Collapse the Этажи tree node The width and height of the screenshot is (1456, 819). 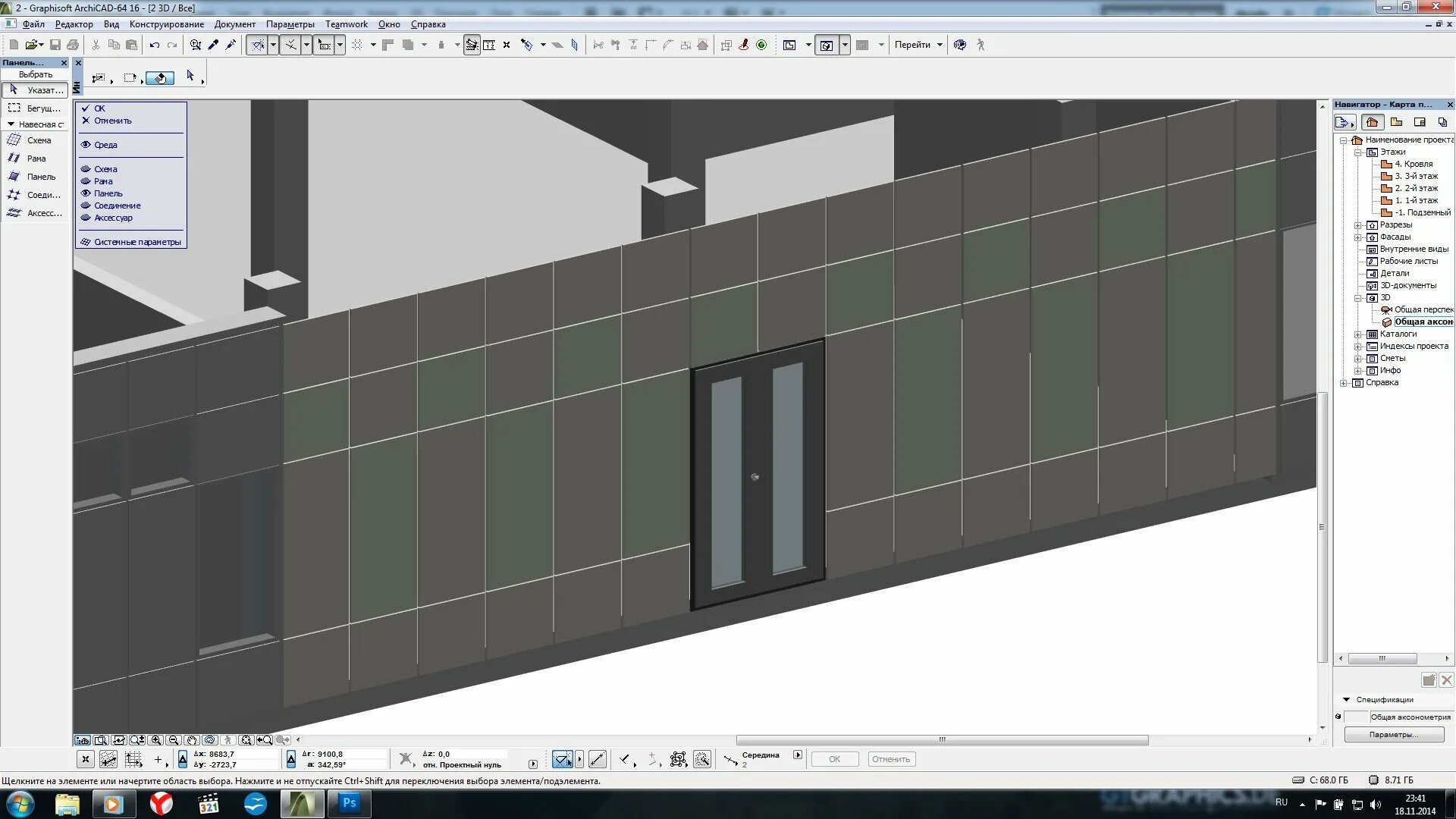tap(1358, 152)
